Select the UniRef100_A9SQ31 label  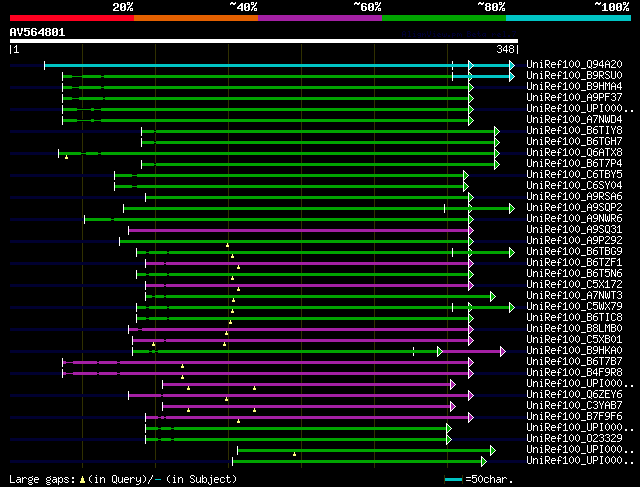click(574, 230)
